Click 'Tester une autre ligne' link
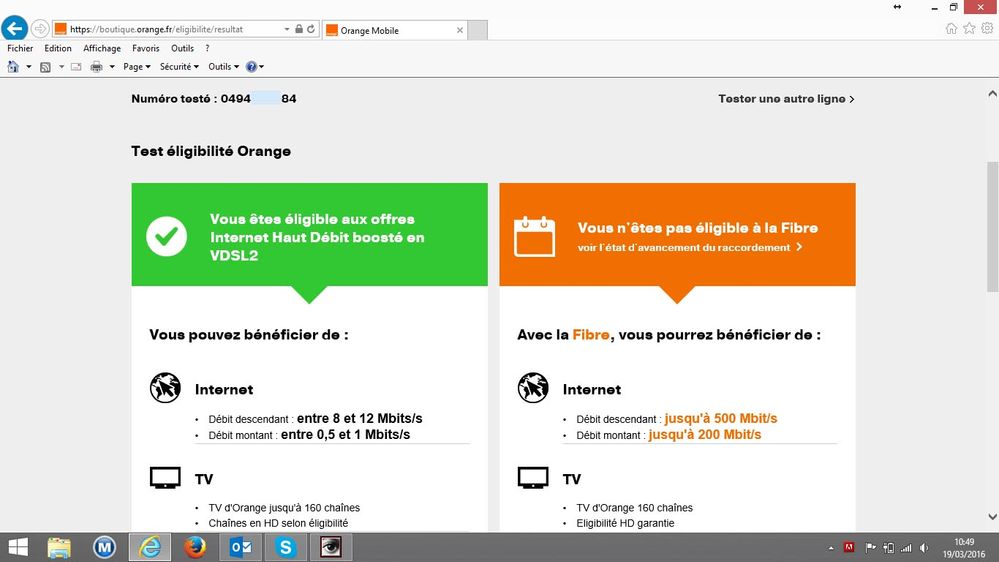Image resolution: width=999 pixels, height=562 pixels. click(786, 99)
